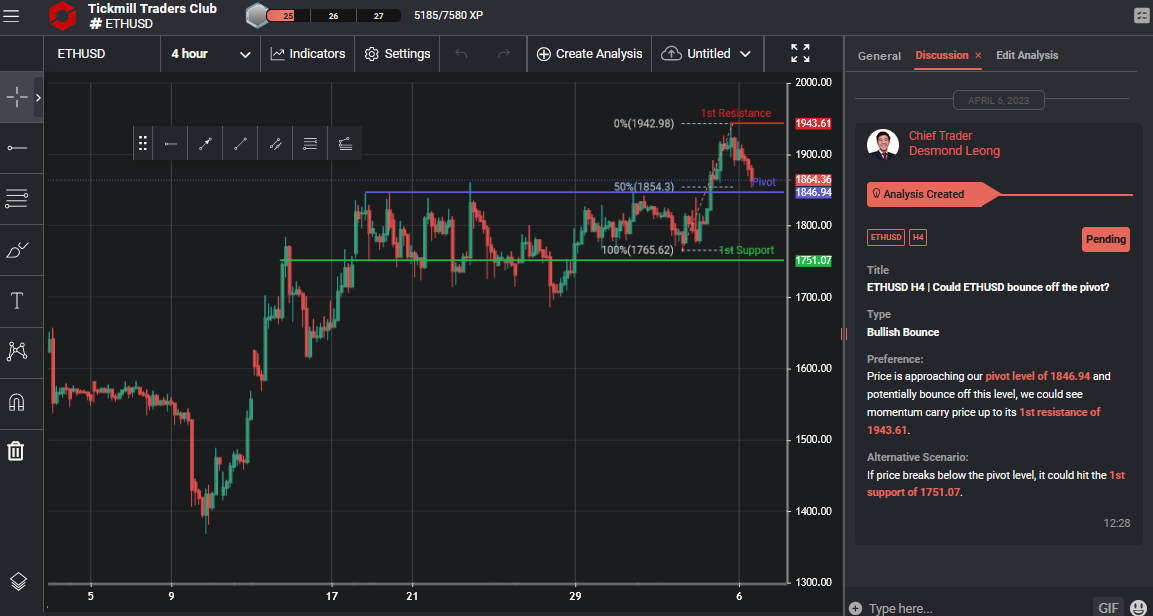Choose parallel channel in floating toolbar
The height and width of the screenshot is (616, 1153).
point(275,143)
